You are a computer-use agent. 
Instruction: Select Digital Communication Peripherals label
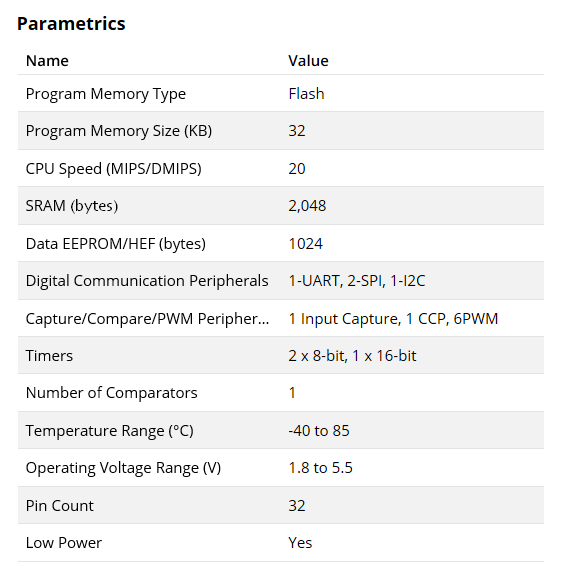tap(147, 281)
